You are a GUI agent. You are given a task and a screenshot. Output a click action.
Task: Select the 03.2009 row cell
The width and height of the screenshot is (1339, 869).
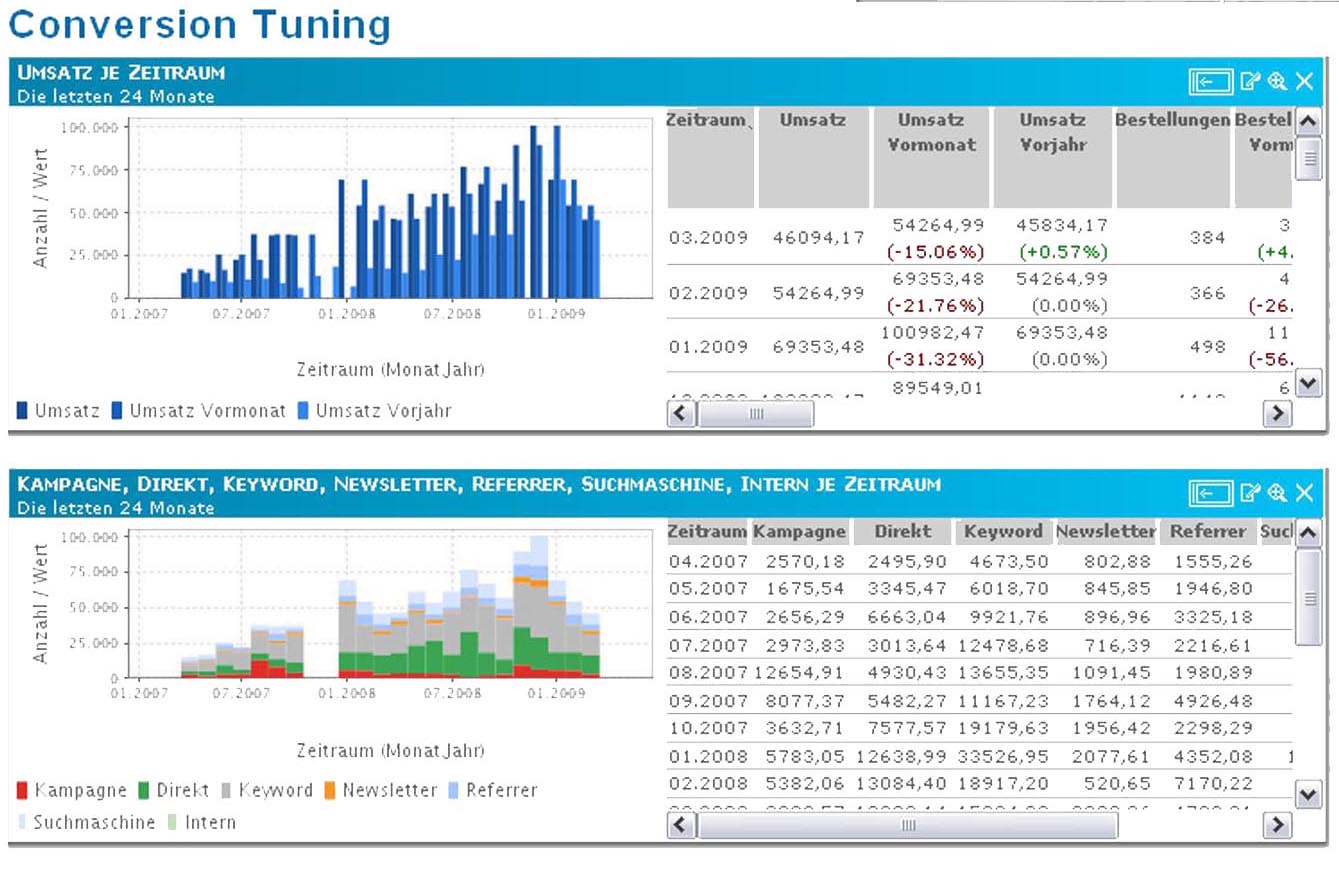[x=708, y=239]
